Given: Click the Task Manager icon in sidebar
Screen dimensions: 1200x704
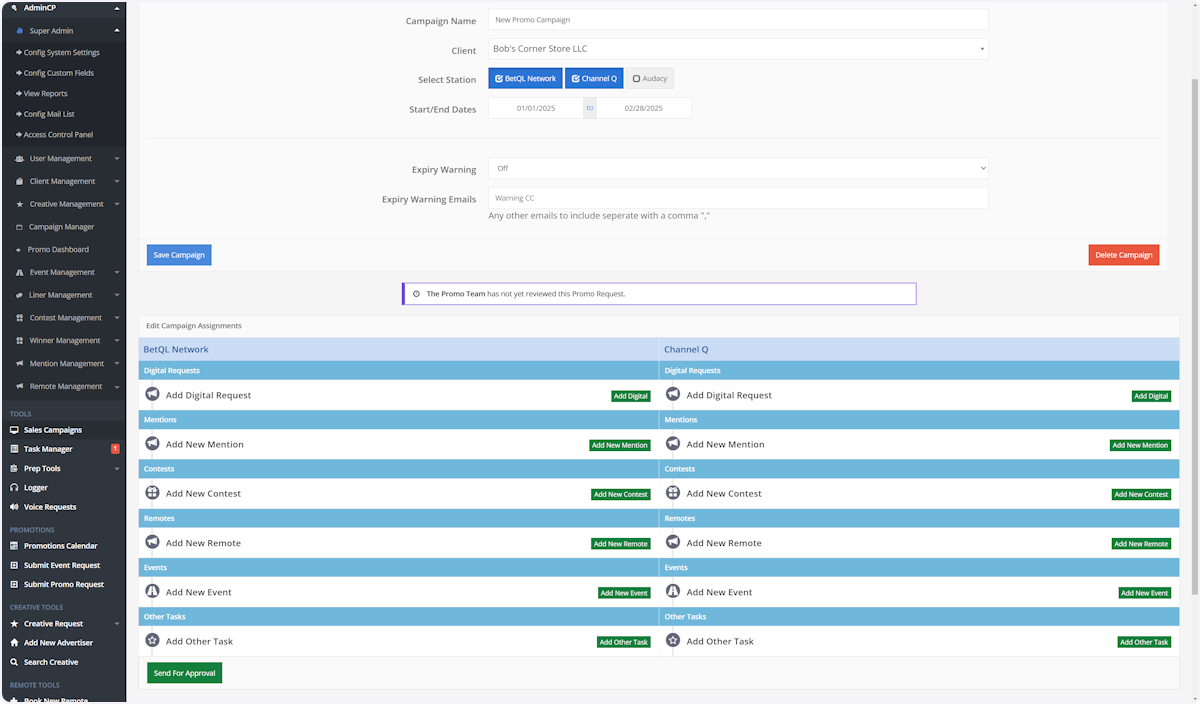Looking at the screenshot, I should (x=14, y=449).
